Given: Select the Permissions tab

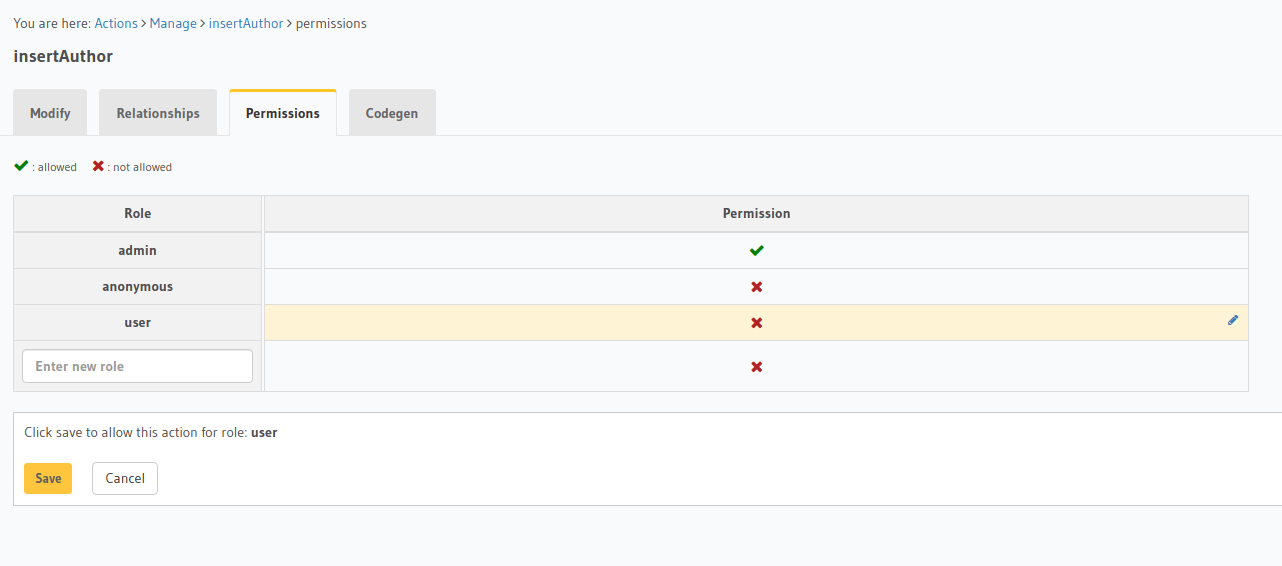Looking at the screenshot, I should 283,113.
